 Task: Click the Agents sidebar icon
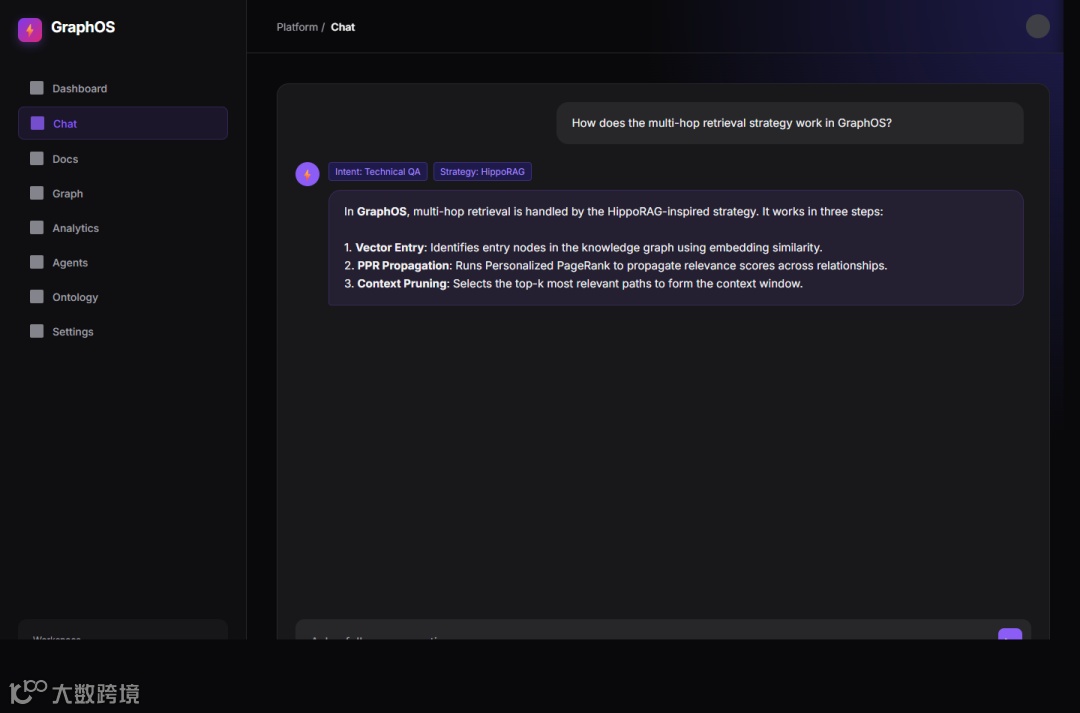[37, 262]
